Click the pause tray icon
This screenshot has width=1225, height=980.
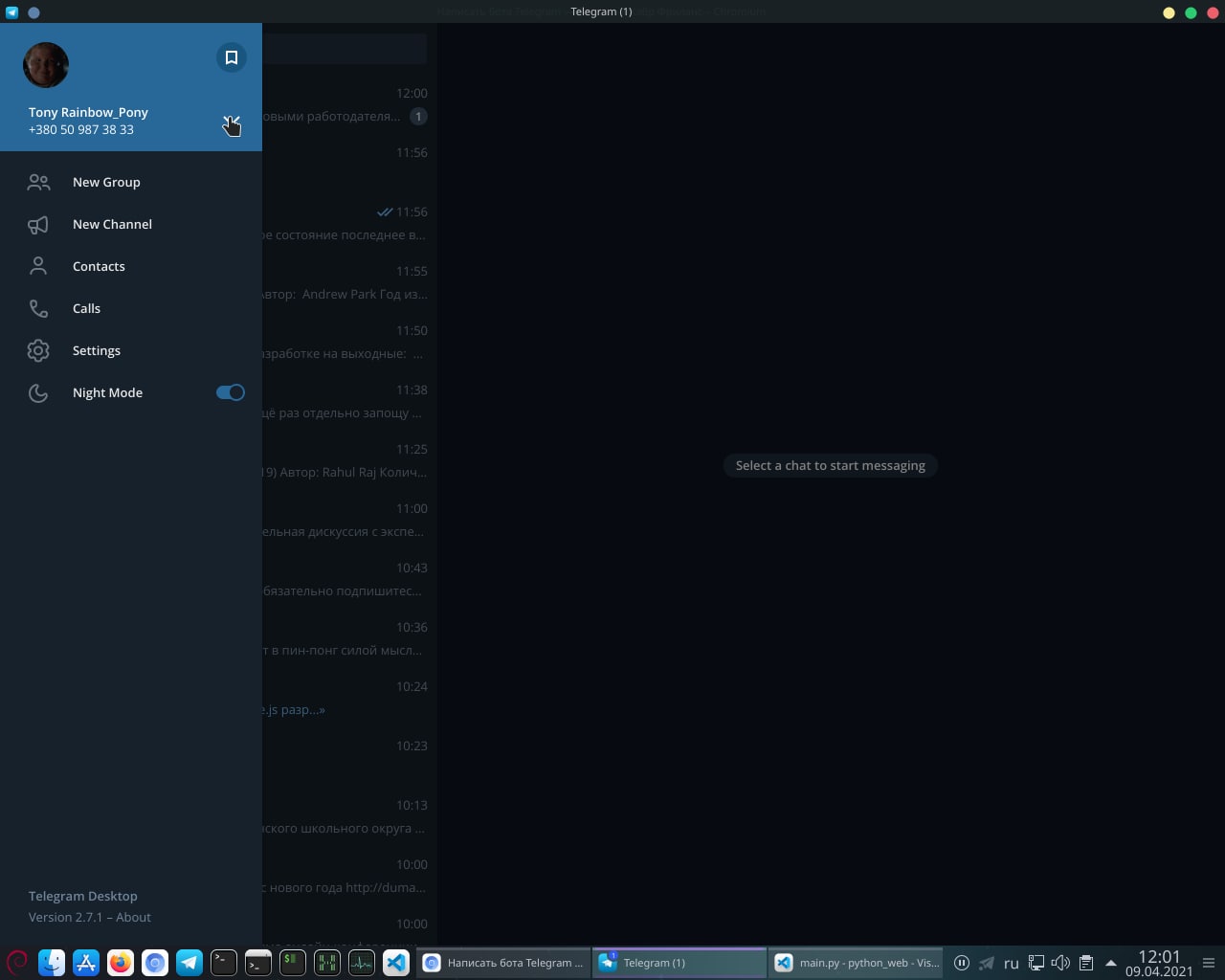(x=962, y=963)
